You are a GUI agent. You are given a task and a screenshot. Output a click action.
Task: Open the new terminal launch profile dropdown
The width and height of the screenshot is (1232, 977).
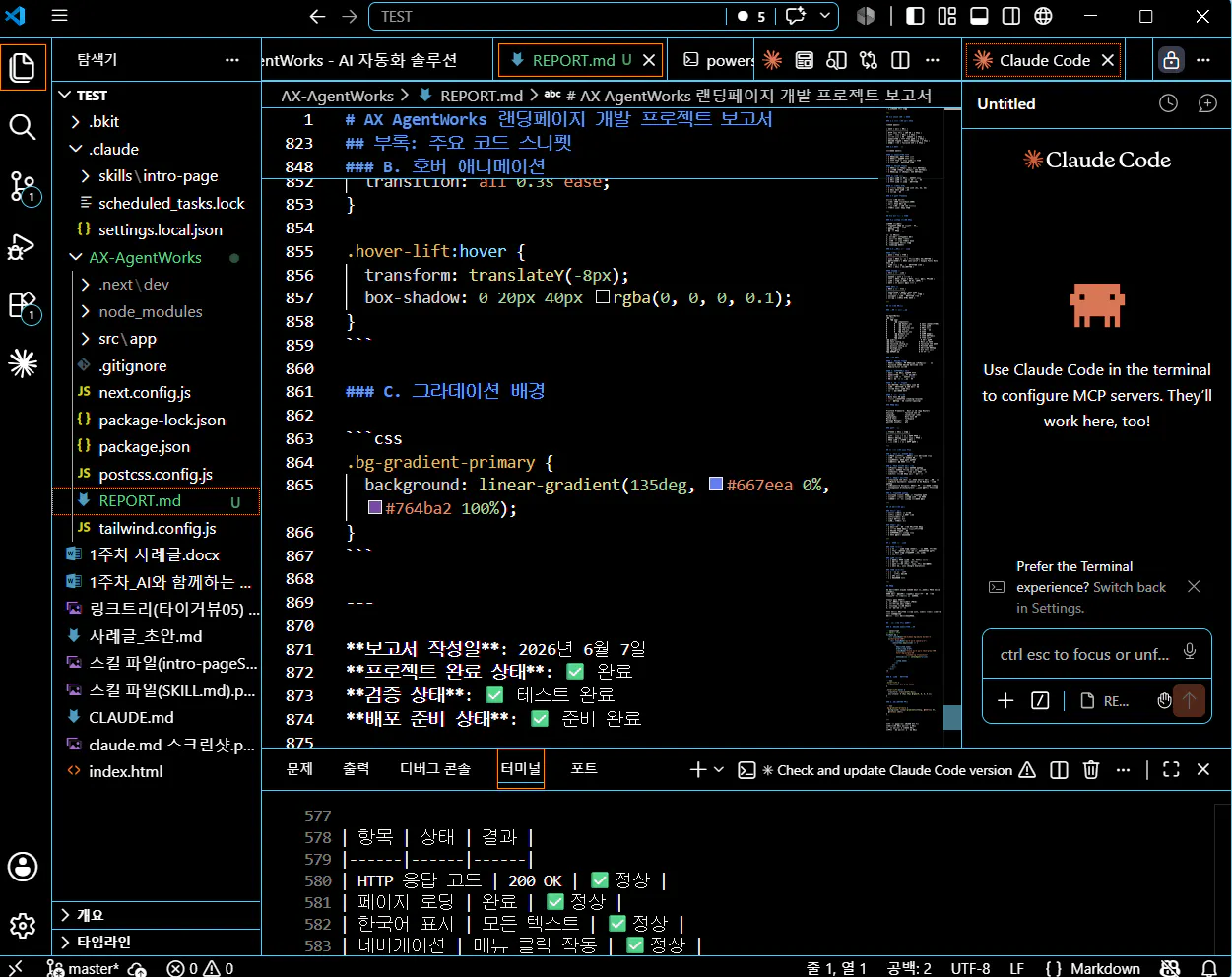point(719,770)
